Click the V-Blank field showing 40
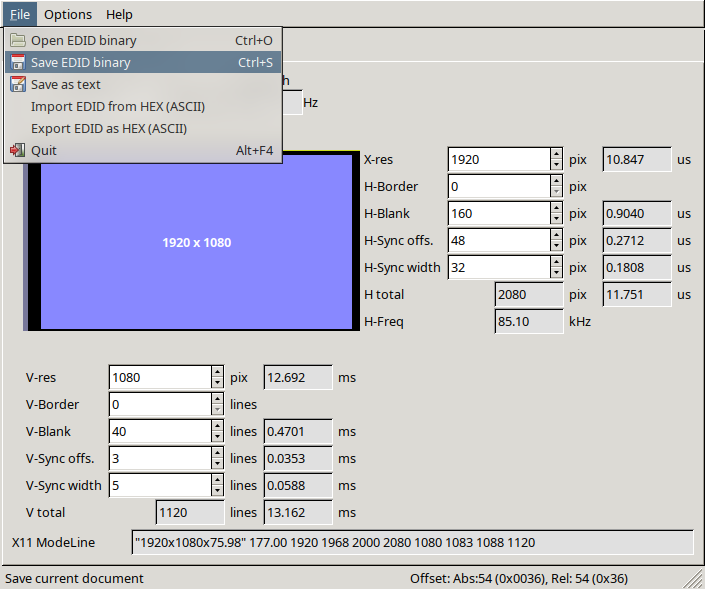Viewport: 705px width, 589px height. click(160, 432)
